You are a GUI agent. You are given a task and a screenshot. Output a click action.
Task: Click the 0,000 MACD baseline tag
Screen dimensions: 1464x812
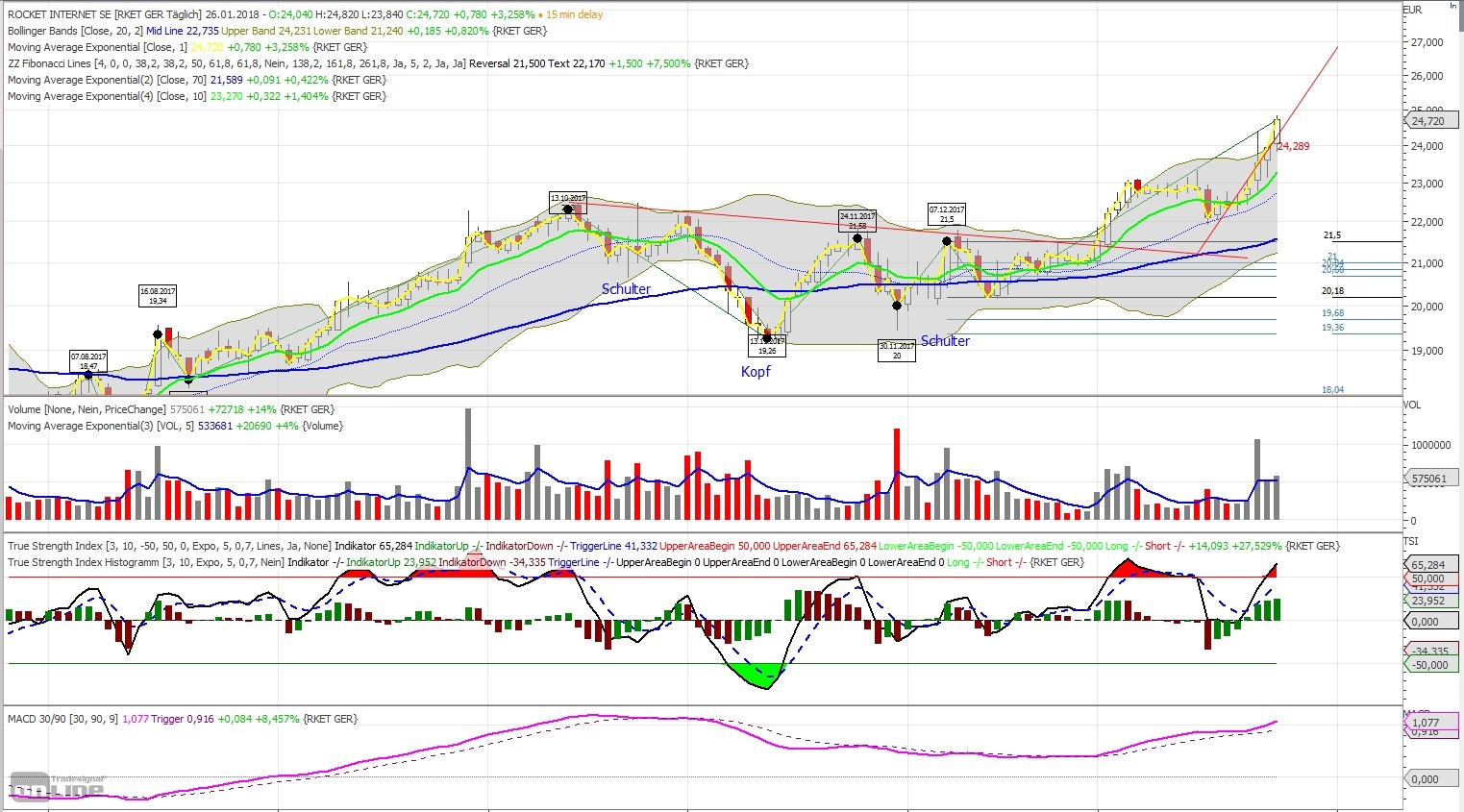pyautogui.click(x=1431, y=778)
